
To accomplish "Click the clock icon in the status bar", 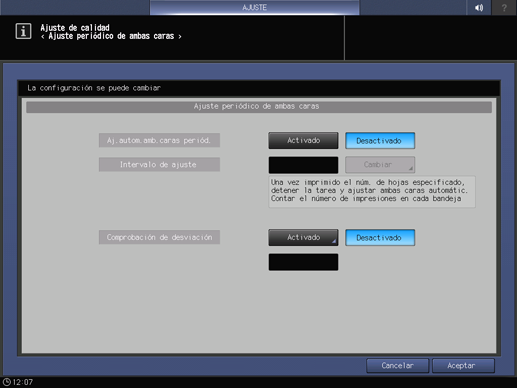I will [x=7, y=382].
